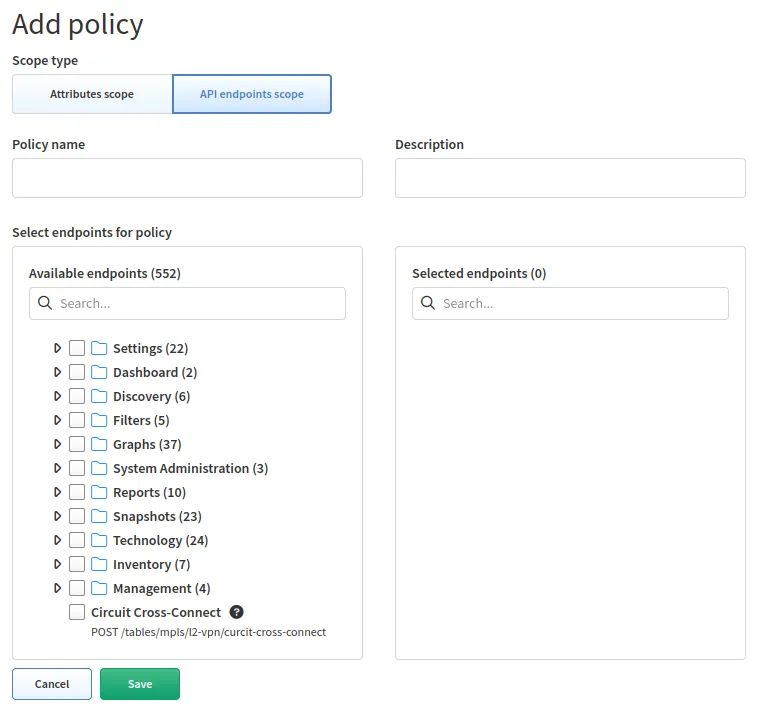Click the Technology folder icon
Viewport: 758px width, 713px height.
99,540
